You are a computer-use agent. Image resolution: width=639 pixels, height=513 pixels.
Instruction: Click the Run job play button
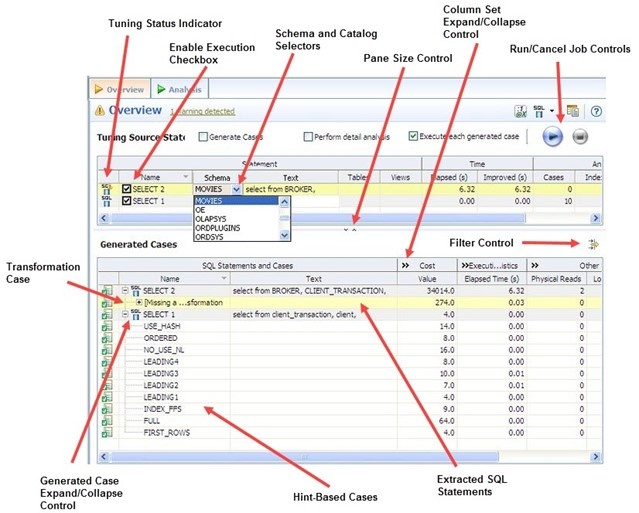pos(553,137)
